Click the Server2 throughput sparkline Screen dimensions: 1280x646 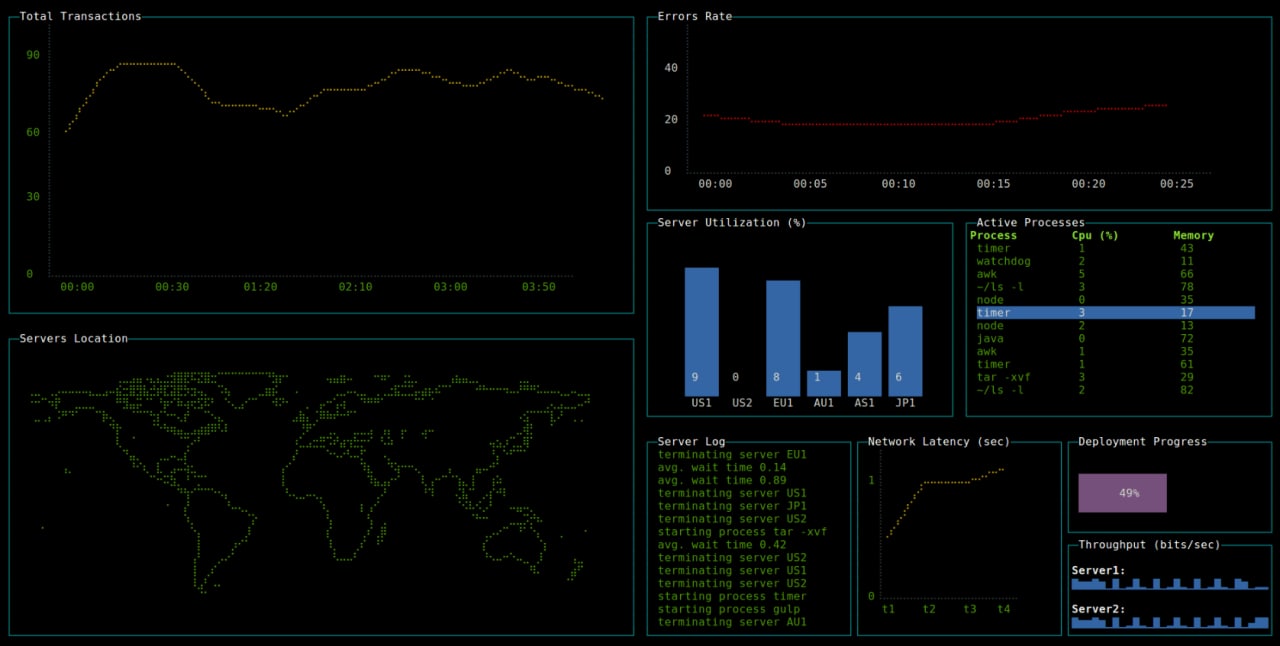1169,622
